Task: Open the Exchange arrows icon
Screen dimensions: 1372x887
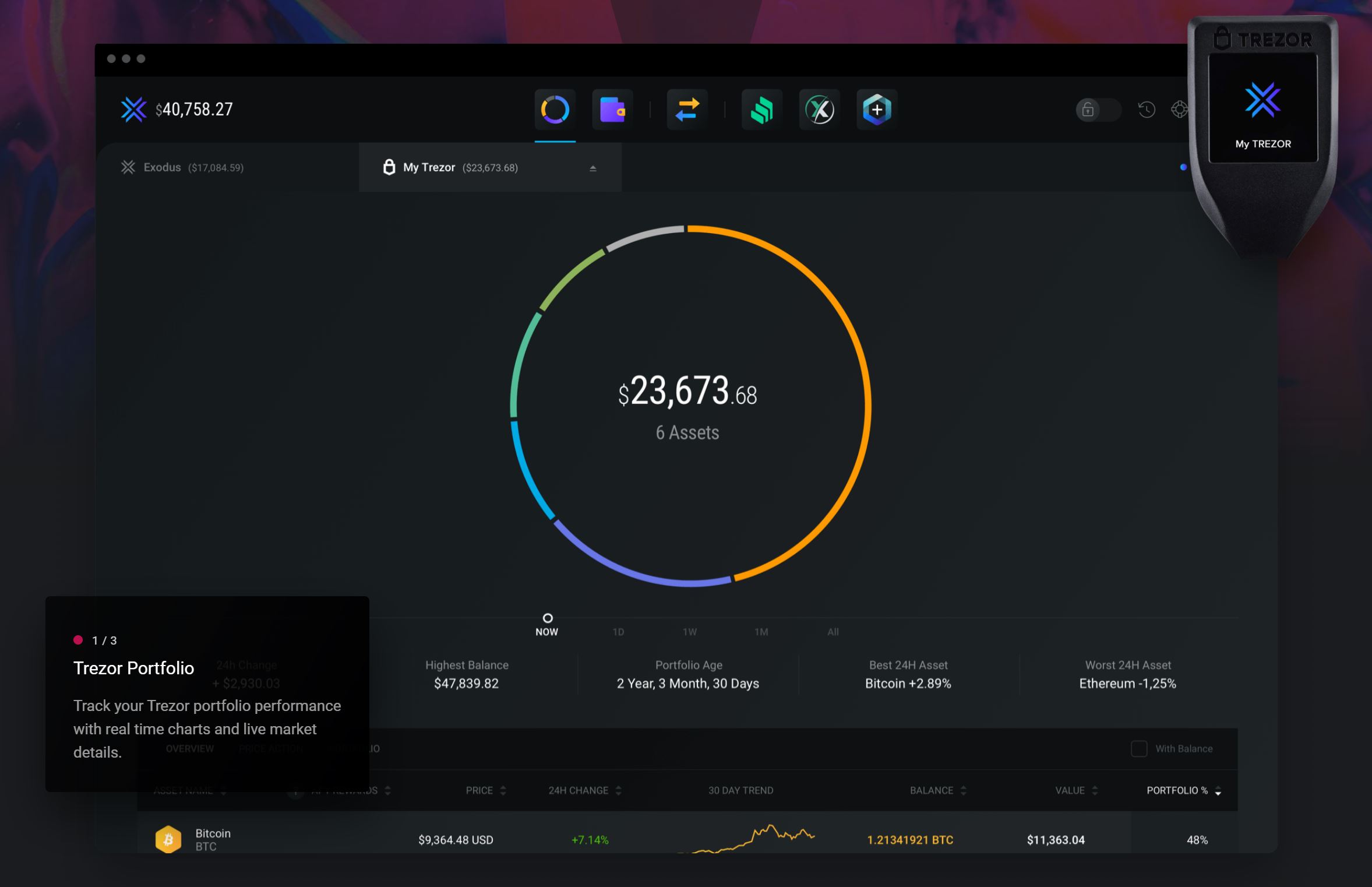Action: click(x=687, y=110)
